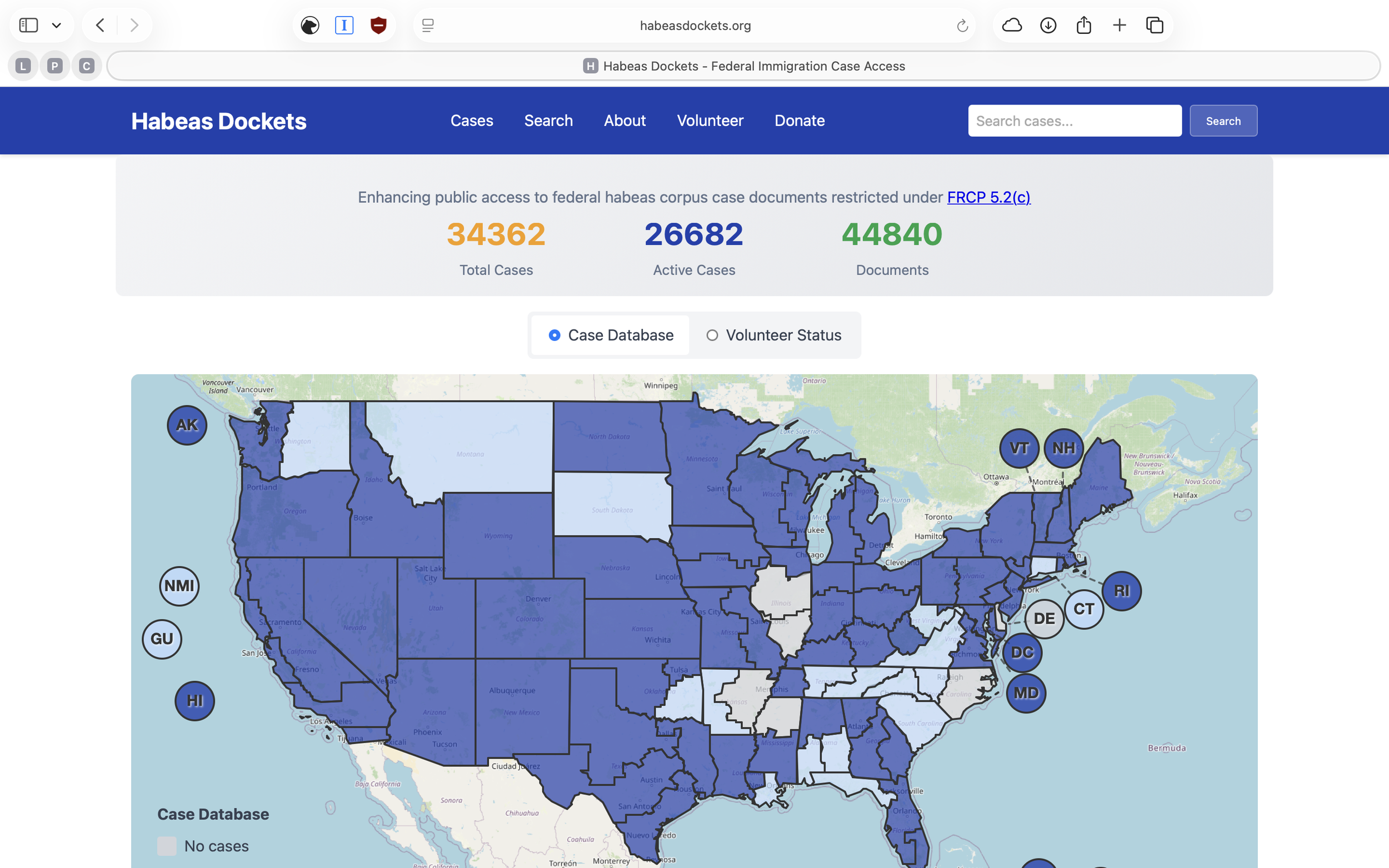Click the No cases legend swatch
The height and width of the screenshot is (868, 1389).
pos(167,846)
